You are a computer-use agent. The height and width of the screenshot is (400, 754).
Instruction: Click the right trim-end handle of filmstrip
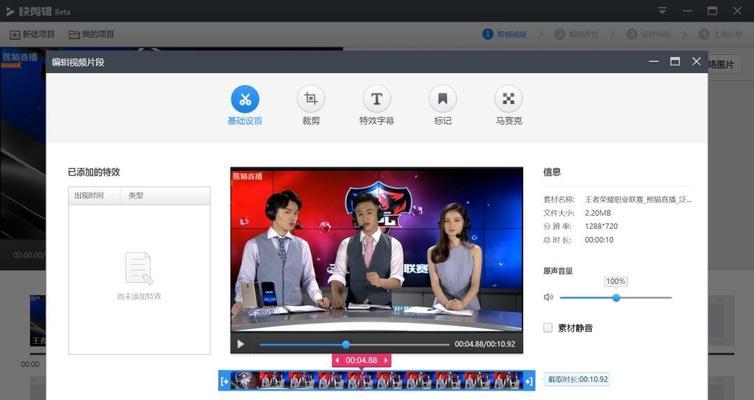529,381
